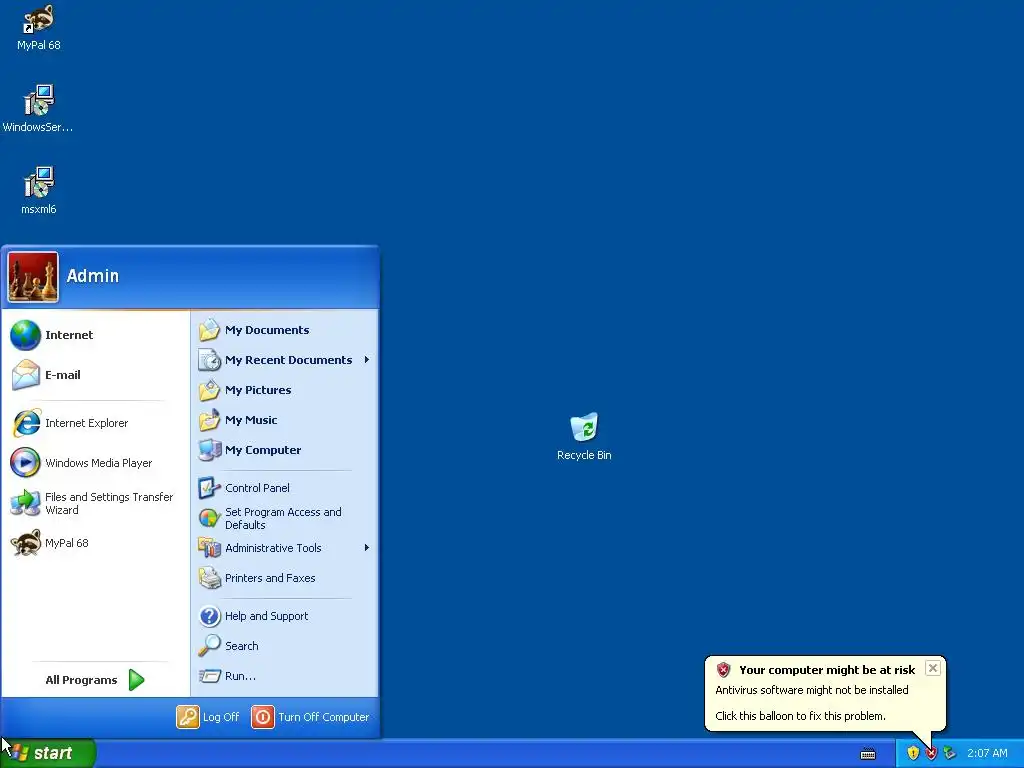Click the Admin user name text

[x=93, y=276]
